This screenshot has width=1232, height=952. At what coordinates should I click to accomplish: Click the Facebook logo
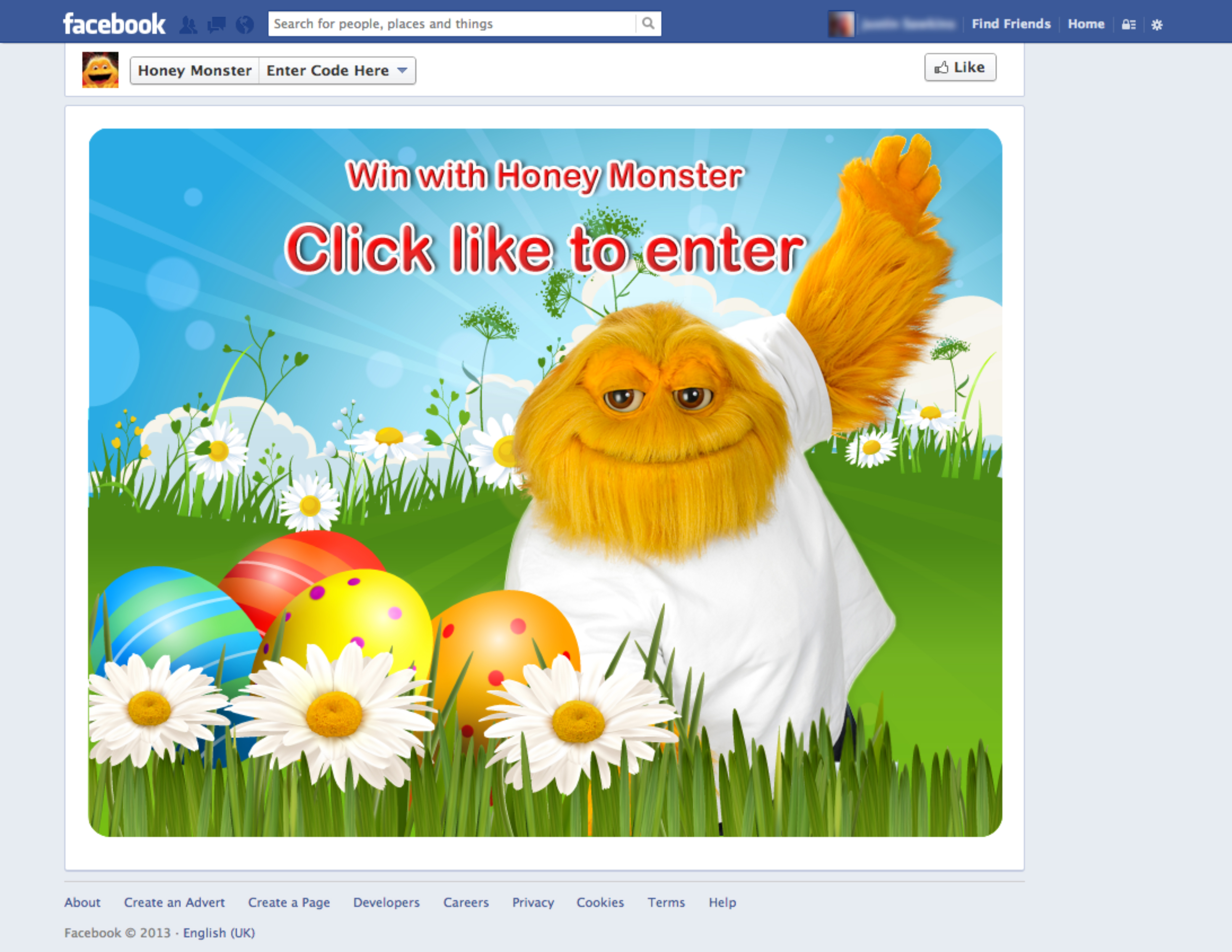[114, 24]
